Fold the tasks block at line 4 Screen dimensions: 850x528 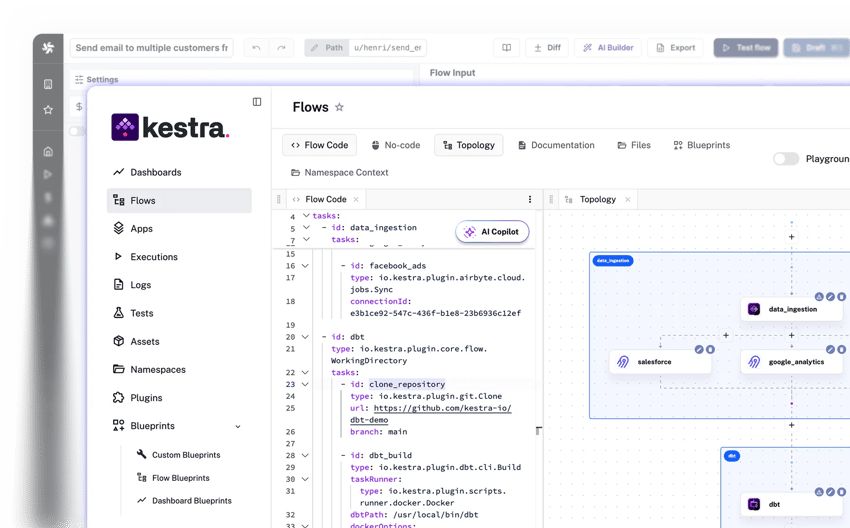coord(306,215)
